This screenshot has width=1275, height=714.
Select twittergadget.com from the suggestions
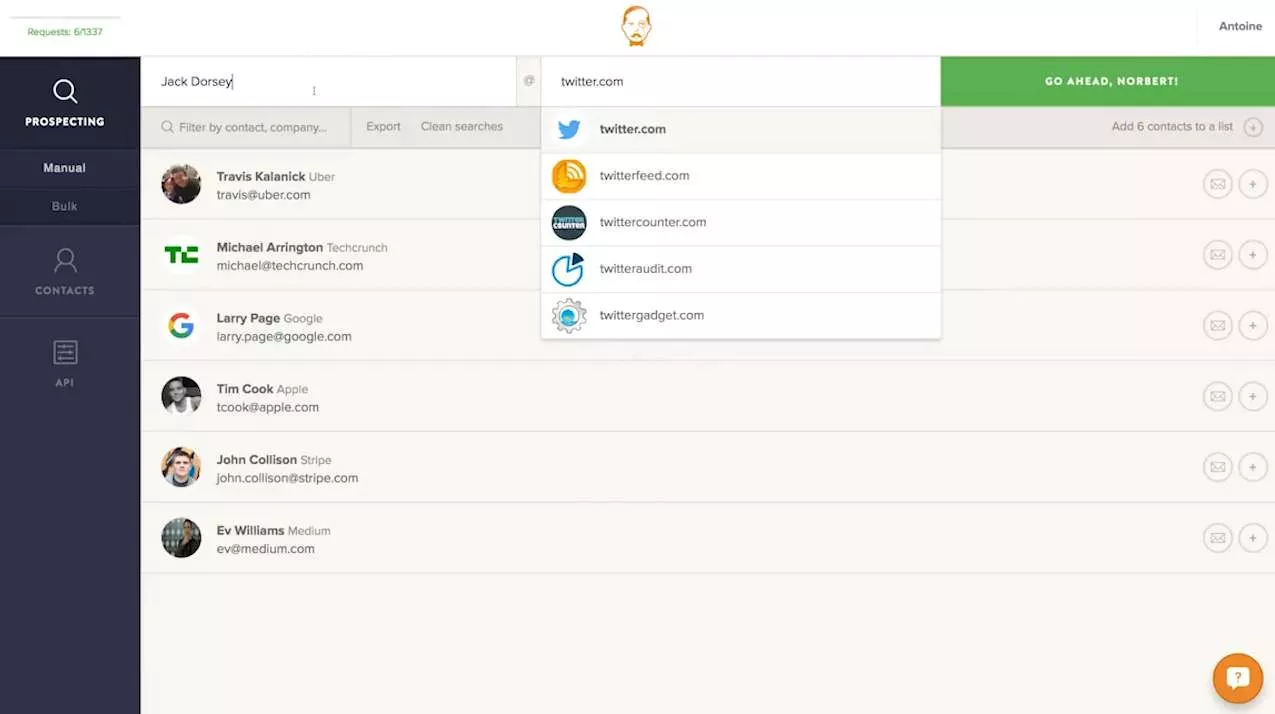pyautogui.click(x=741, y=315)
